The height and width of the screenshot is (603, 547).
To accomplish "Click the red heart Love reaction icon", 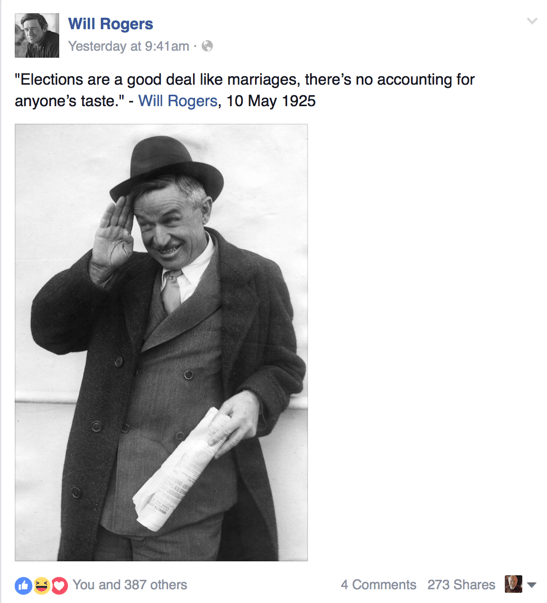I will click(x=59, y=586).
